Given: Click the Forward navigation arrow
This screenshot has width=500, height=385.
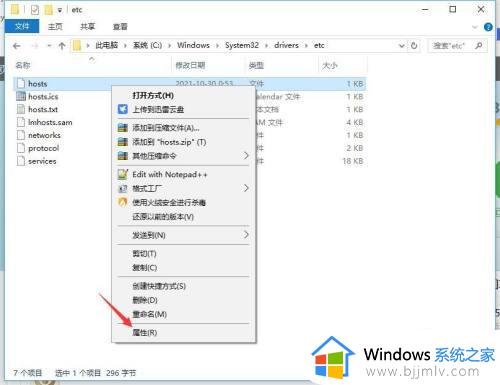Looking at the screenshot, I should [35, 46].
